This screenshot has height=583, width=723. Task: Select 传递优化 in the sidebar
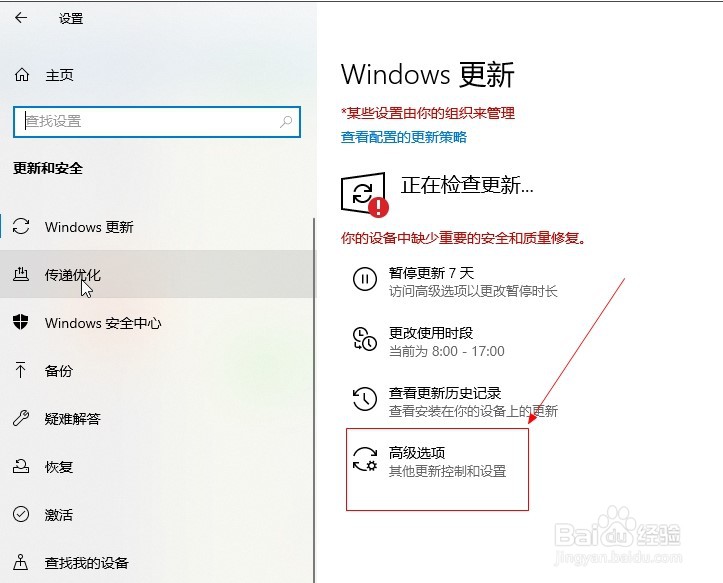[x=156, y=274]
